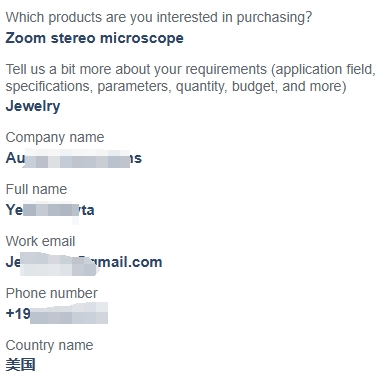
Task: Select the 'Zoom stereo microscope' answer text
Action: pos(94,39)
